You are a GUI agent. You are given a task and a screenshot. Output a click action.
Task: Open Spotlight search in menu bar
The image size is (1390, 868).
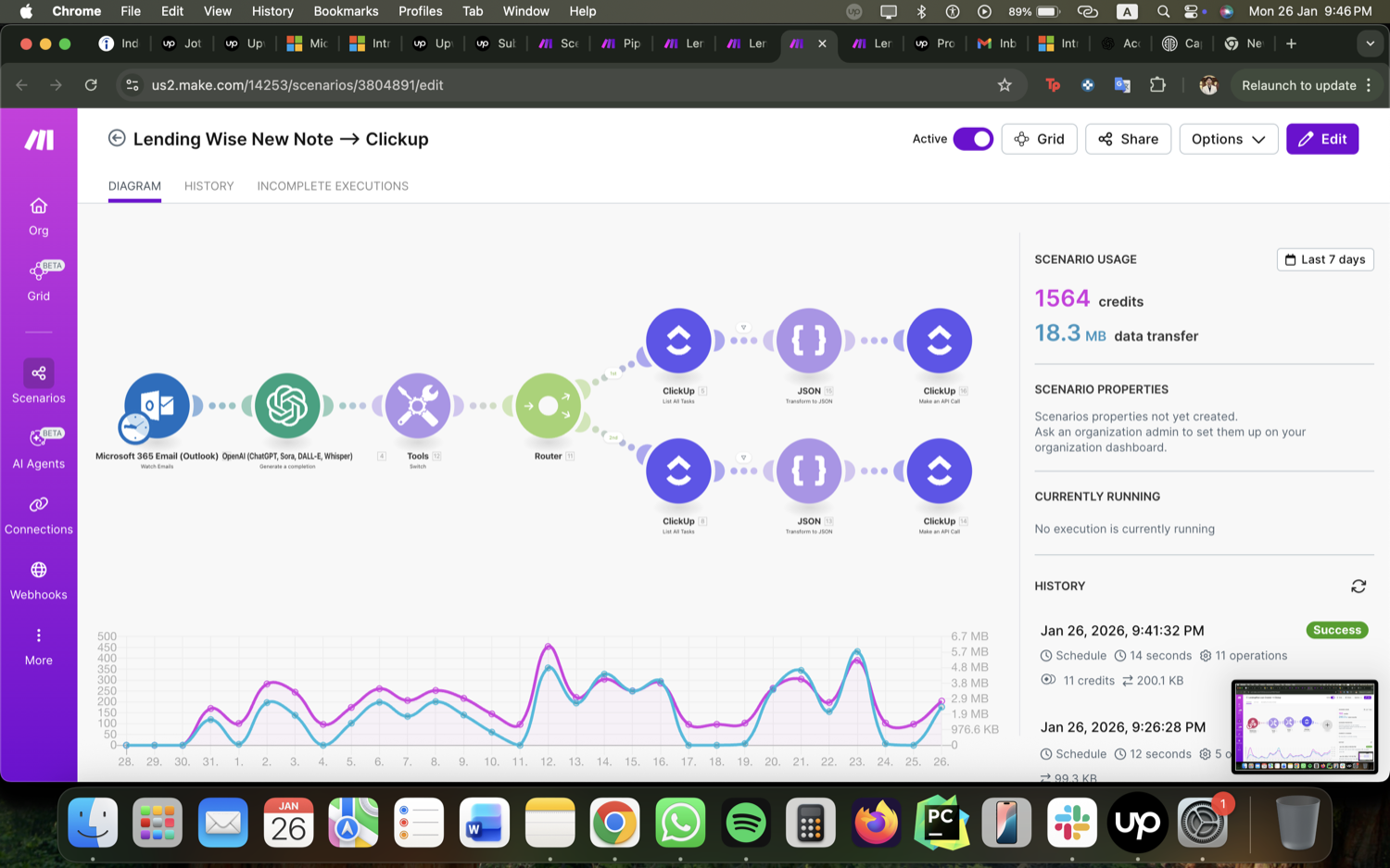pos(1163,11)
